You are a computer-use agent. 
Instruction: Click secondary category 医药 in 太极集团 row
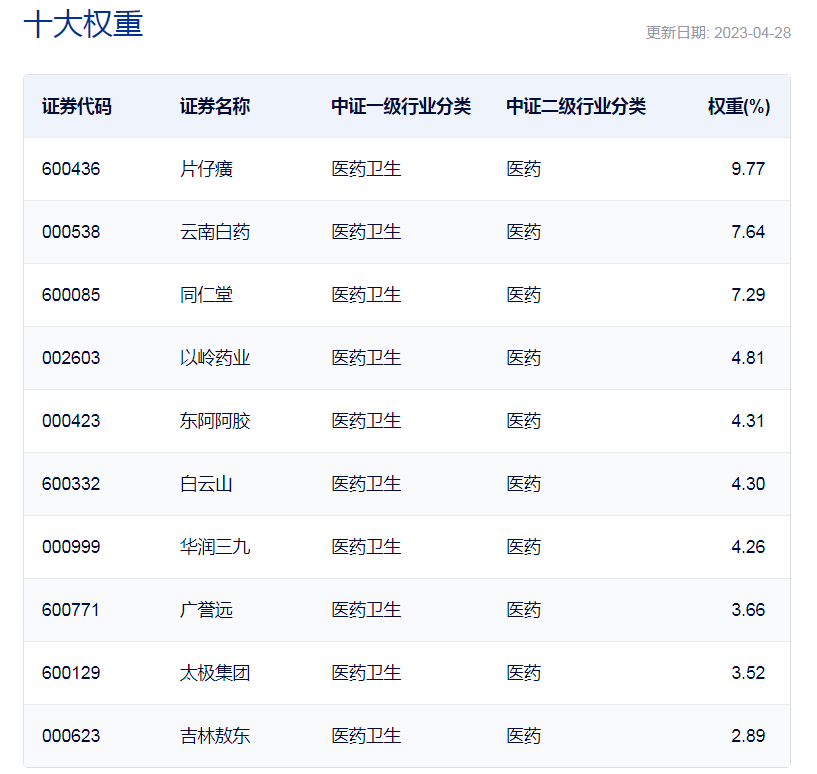click(x=524, y=673)
